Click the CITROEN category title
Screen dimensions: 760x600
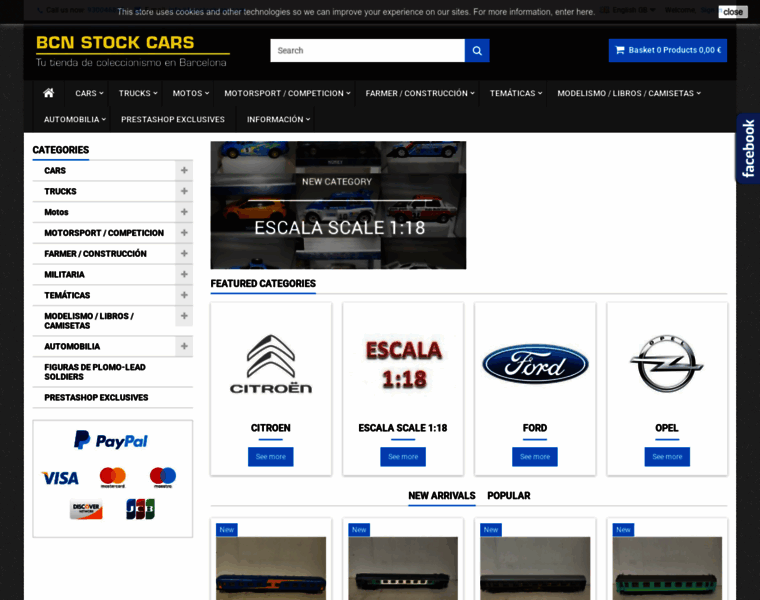[270, 428]
